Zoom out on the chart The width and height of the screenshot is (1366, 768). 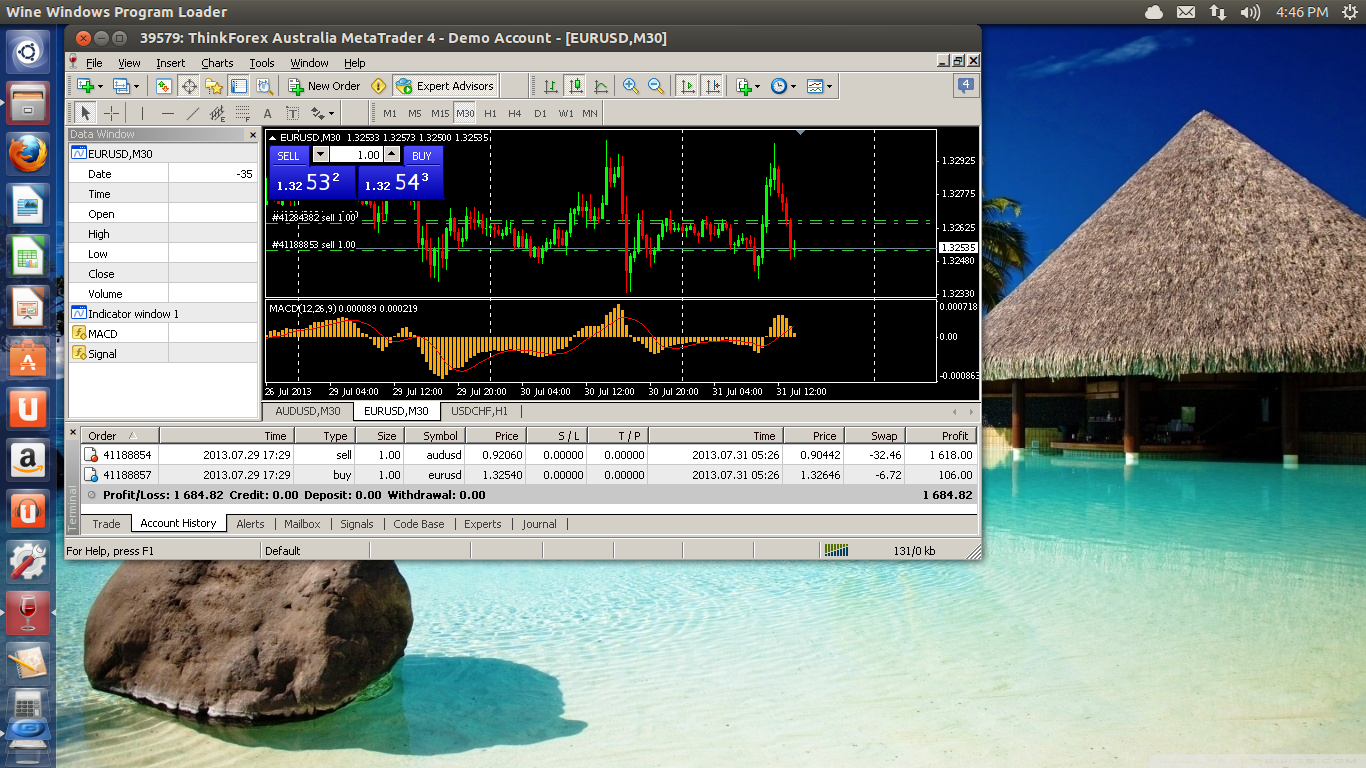656,86
